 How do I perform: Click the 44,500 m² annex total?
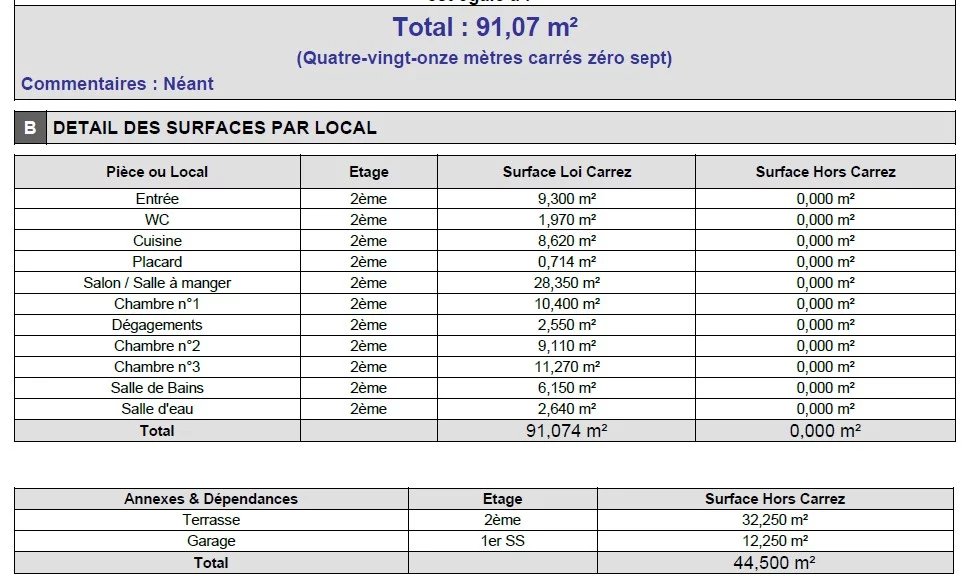tap(774, 563)
